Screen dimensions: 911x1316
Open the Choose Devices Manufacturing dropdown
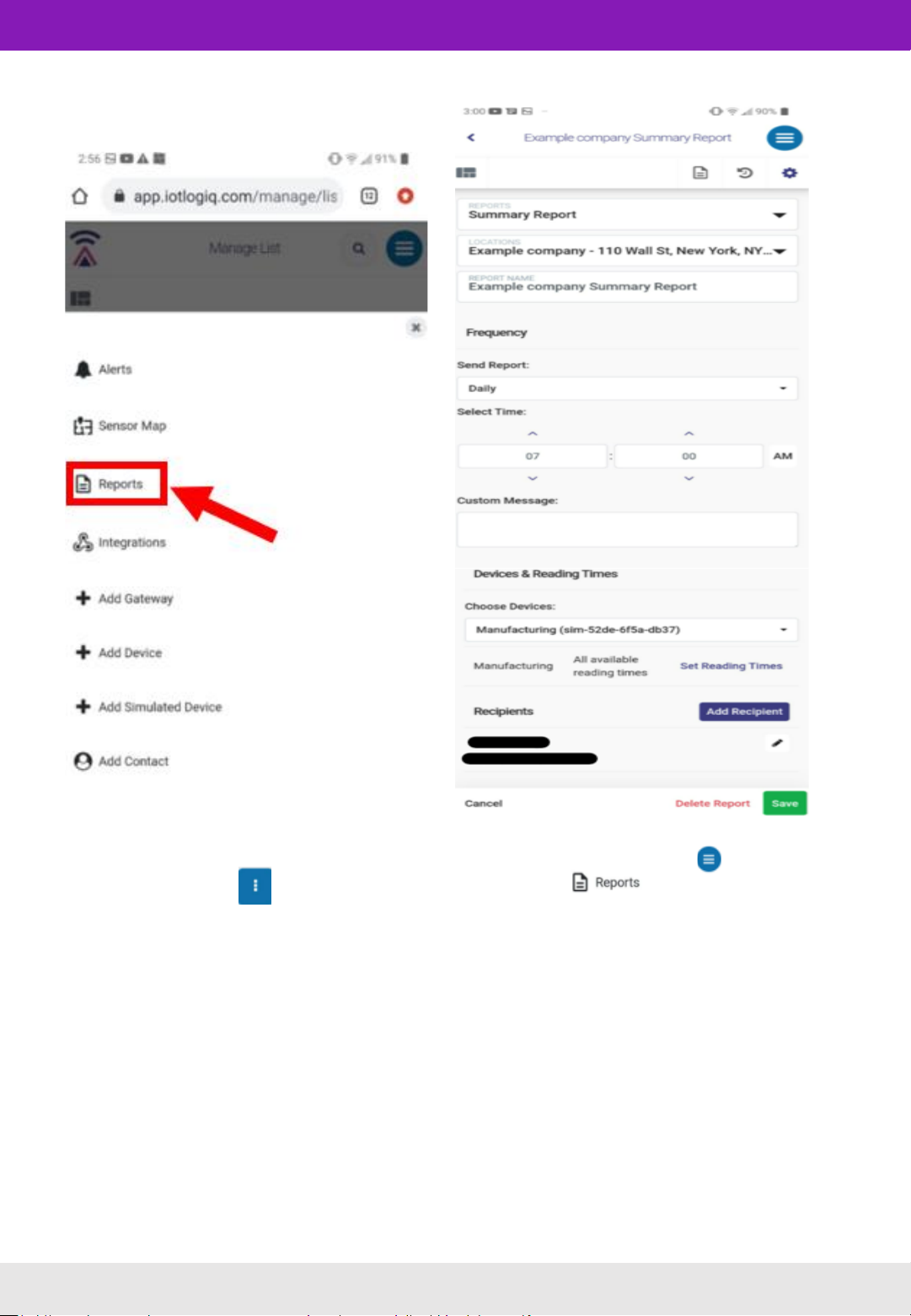(631, 630)
